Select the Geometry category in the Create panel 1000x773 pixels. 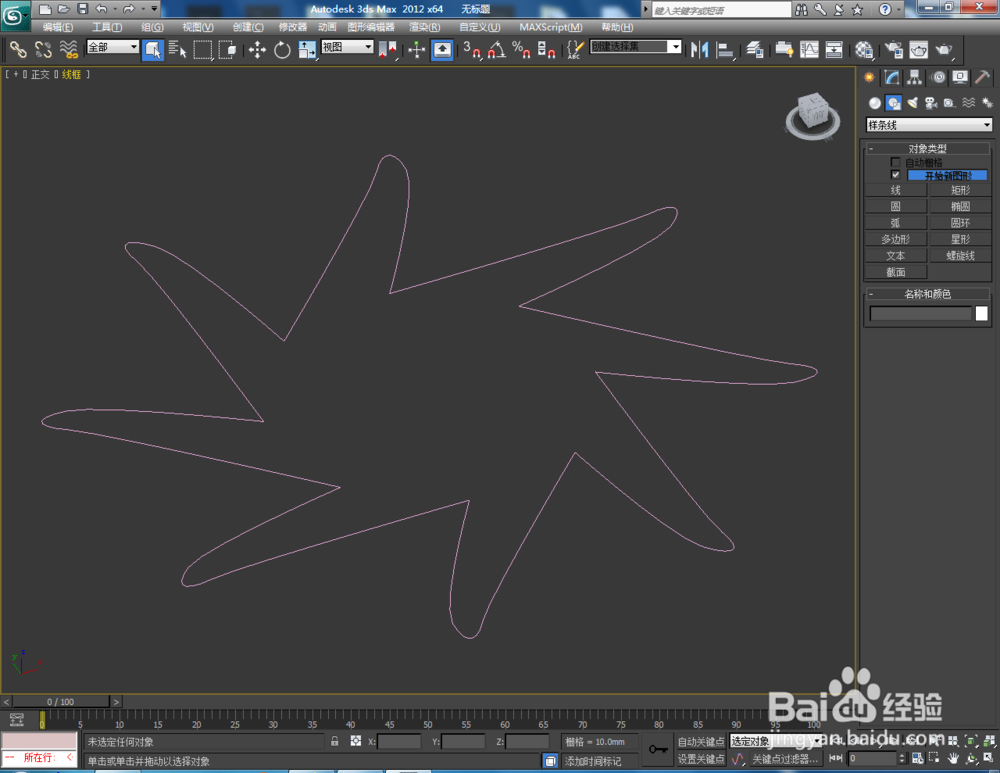pyautogui.click(x=874, y=102)
